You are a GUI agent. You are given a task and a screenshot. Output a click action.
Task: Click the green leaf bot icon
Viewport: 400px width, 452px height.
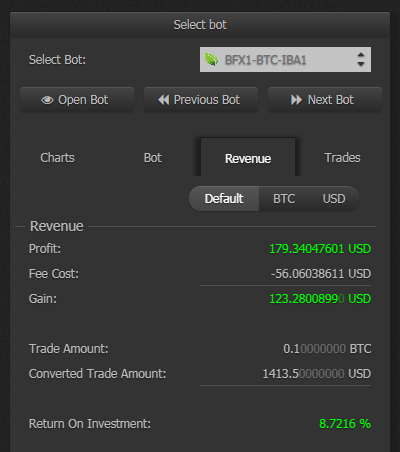211,60
